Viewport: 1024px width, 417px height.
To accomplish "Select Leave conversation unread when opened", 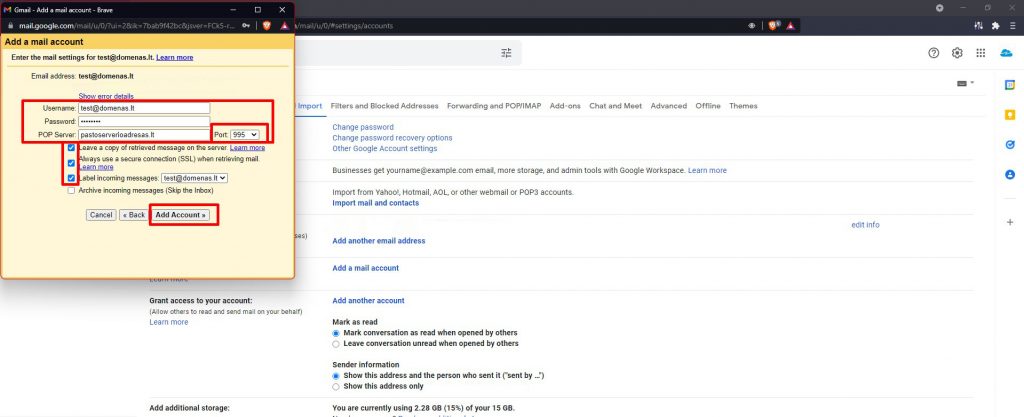I will [x=336, y=343].
